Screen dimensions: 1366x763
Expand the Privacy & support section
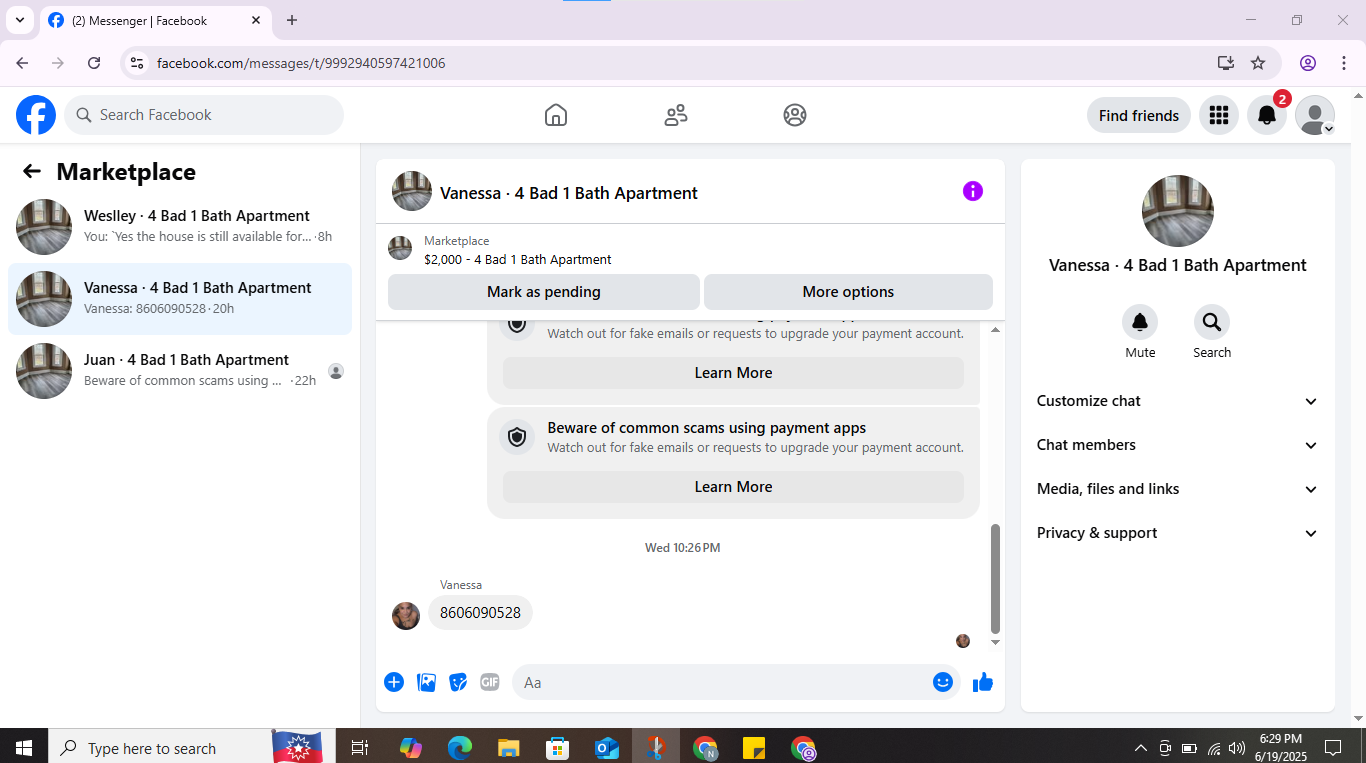pos(1178,533)
